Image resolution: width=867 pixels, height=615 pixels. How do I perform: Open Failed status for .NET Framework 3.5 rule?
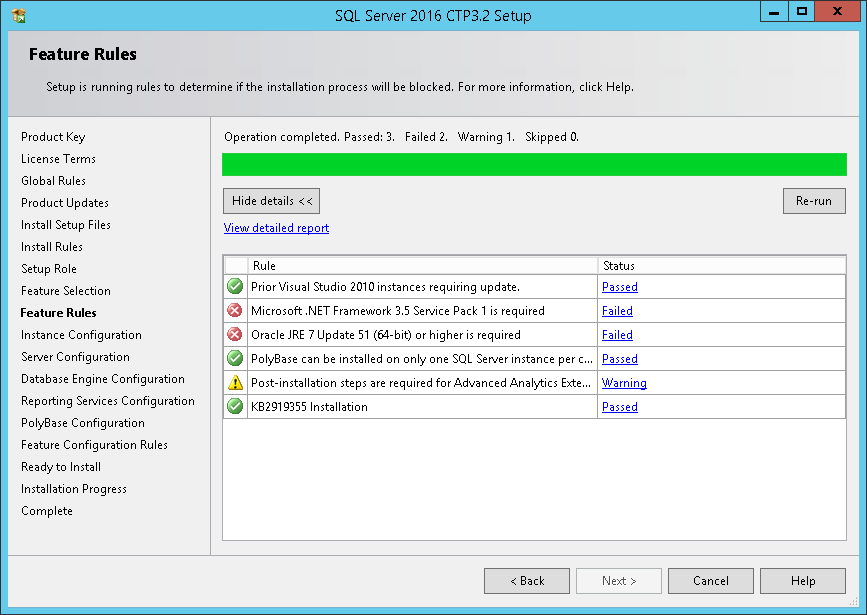[617, 311]
